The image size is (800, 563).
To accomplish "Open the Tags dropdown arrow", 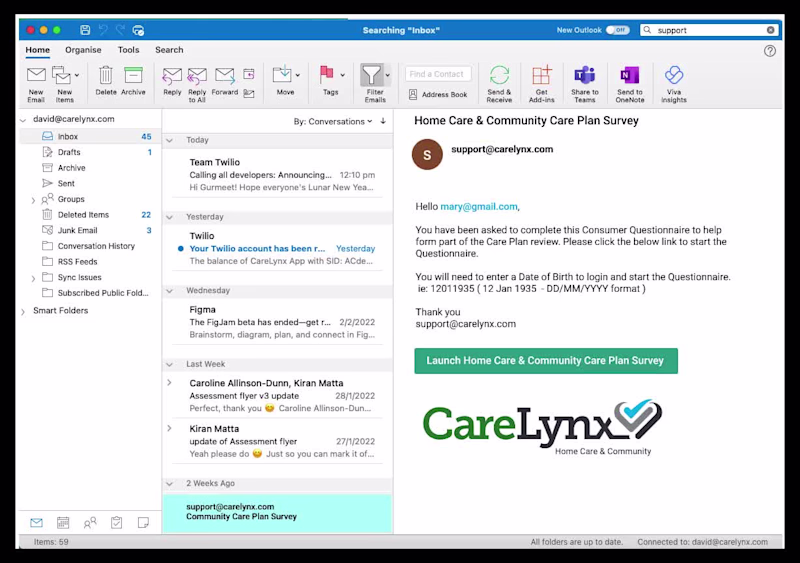I will pyautogui.click(x=342, y=76).
